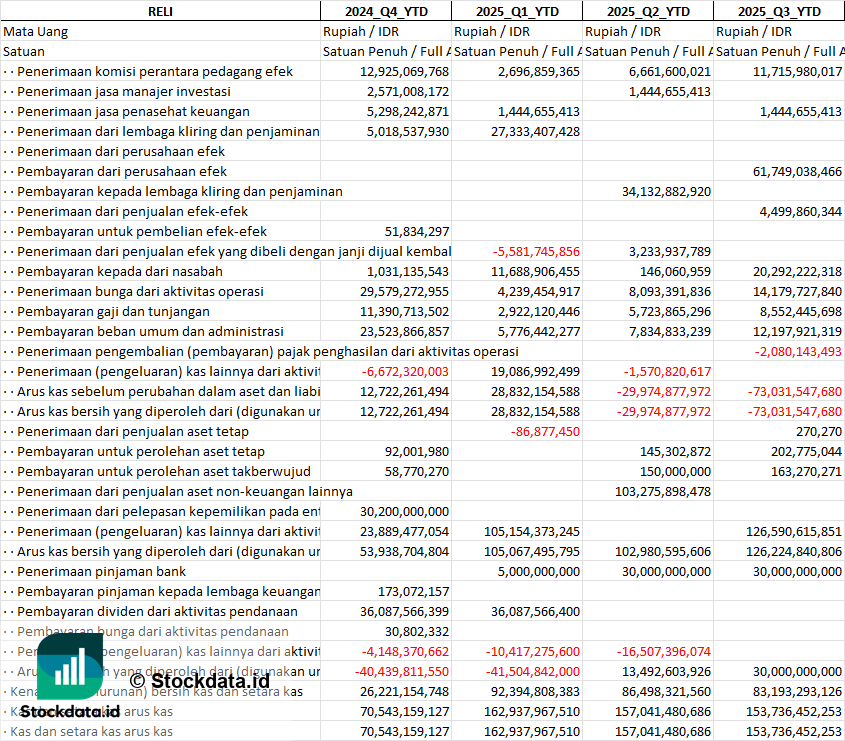Click value 150,000,000
The height and width of the screenshot is (741, 845).
click(675, 471)
